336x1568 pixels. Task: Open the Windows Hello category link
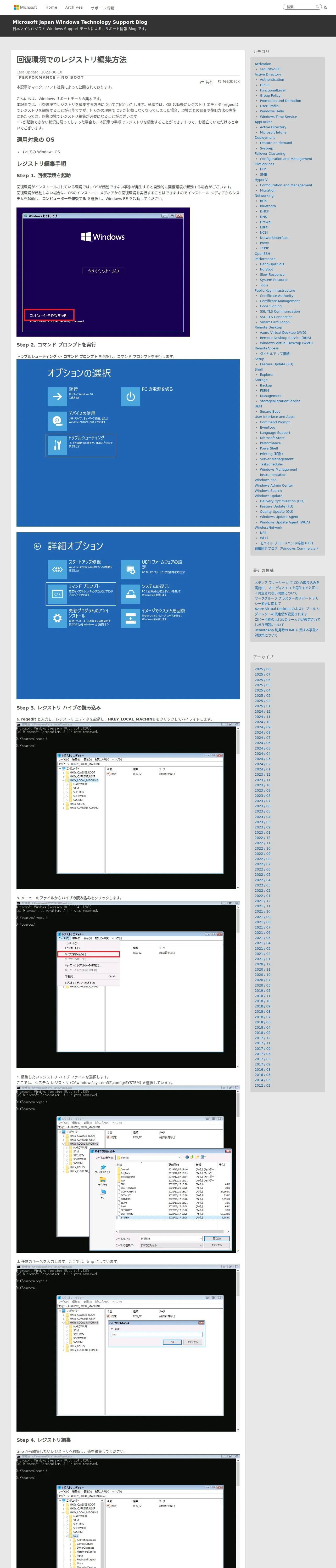pos(271,111)
